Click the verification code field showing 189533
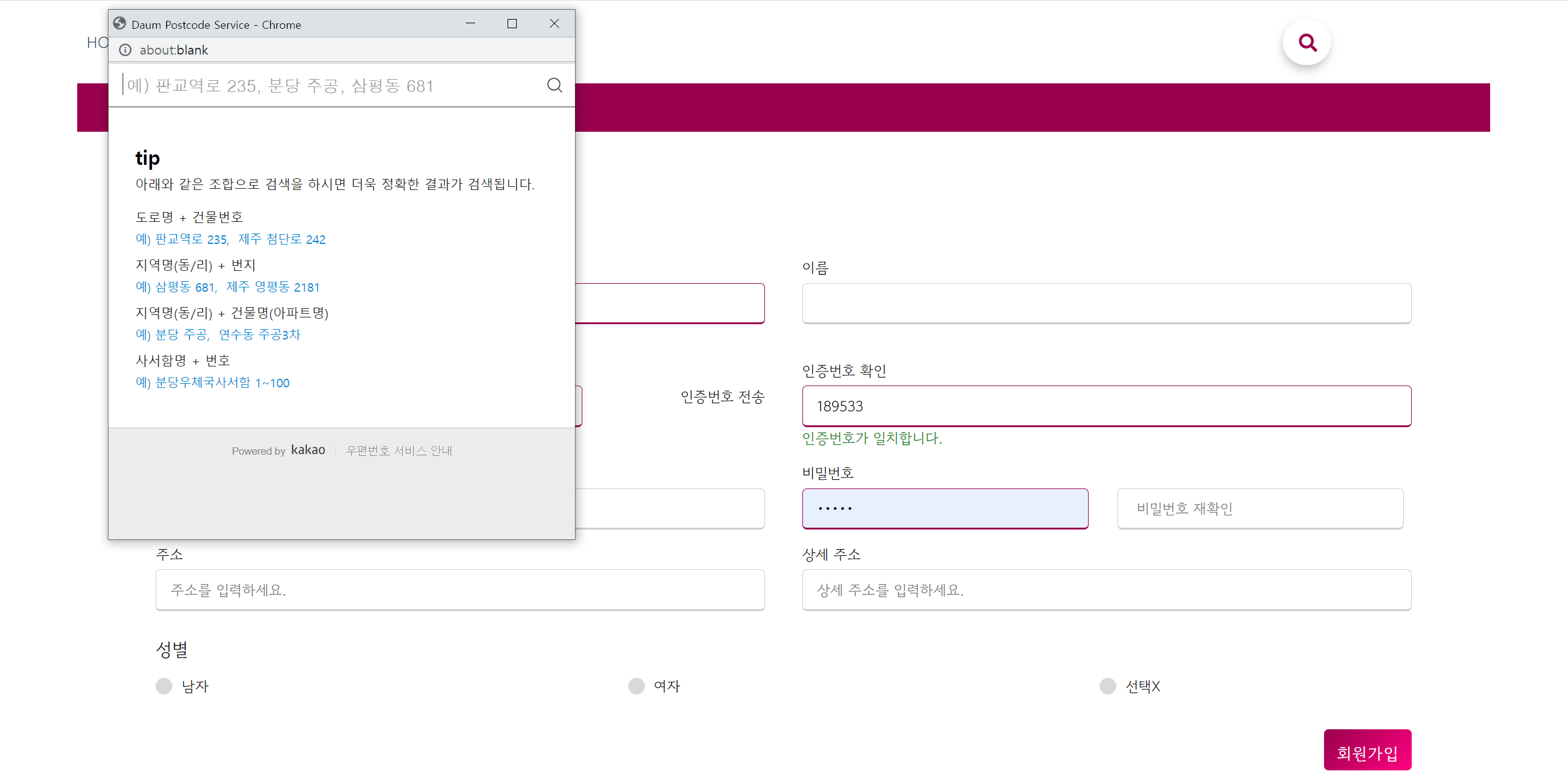 (x=1106, y=406)
